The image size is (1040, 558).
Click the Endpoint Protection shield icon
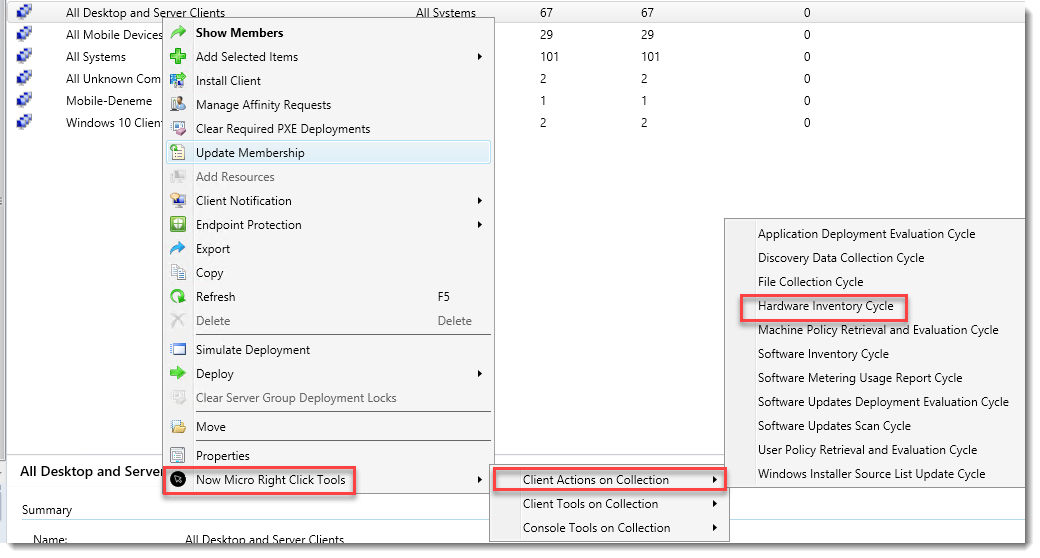click(x=178, y=225)
